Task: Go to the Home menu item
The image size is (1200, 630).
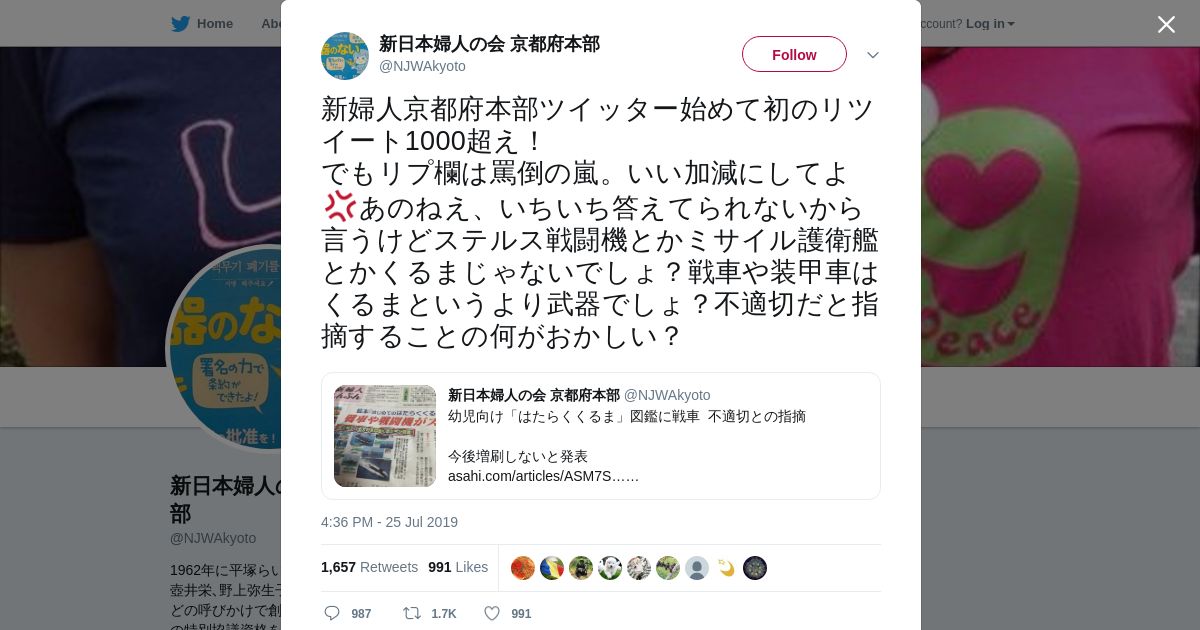Action: [215, 23]
